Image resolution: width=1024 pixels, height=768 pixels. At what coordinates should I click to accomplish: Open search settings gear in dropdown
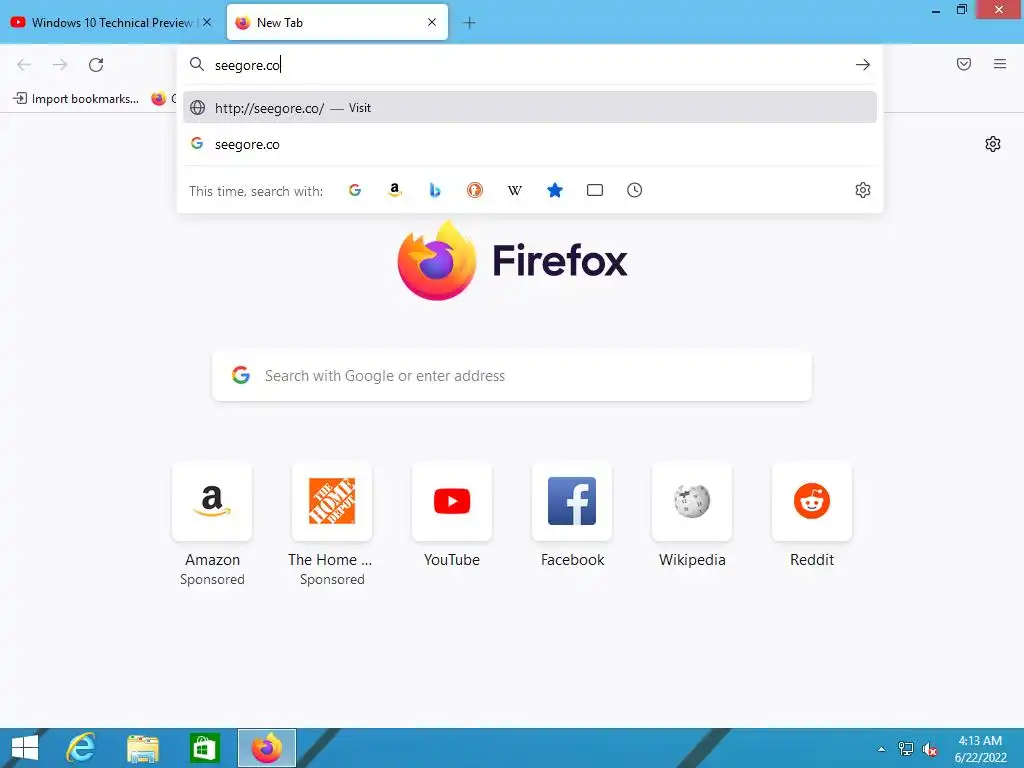863,190
